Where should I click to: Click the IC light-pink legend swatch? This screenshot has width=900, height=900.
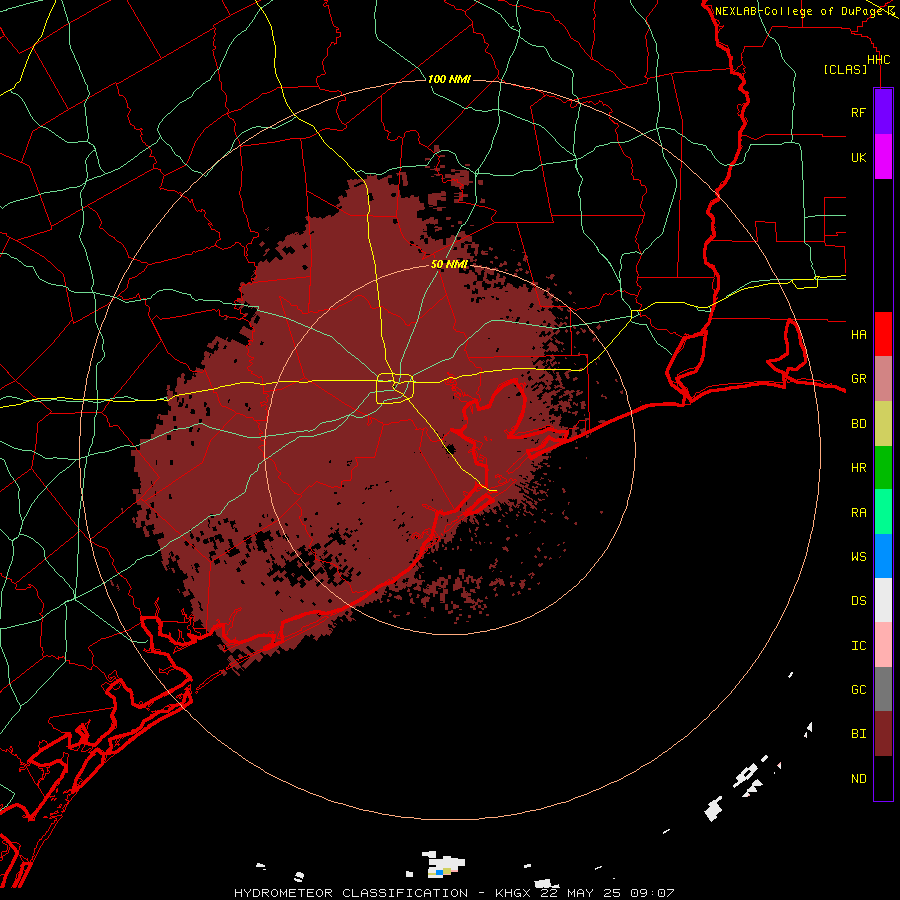coord(883,645)
